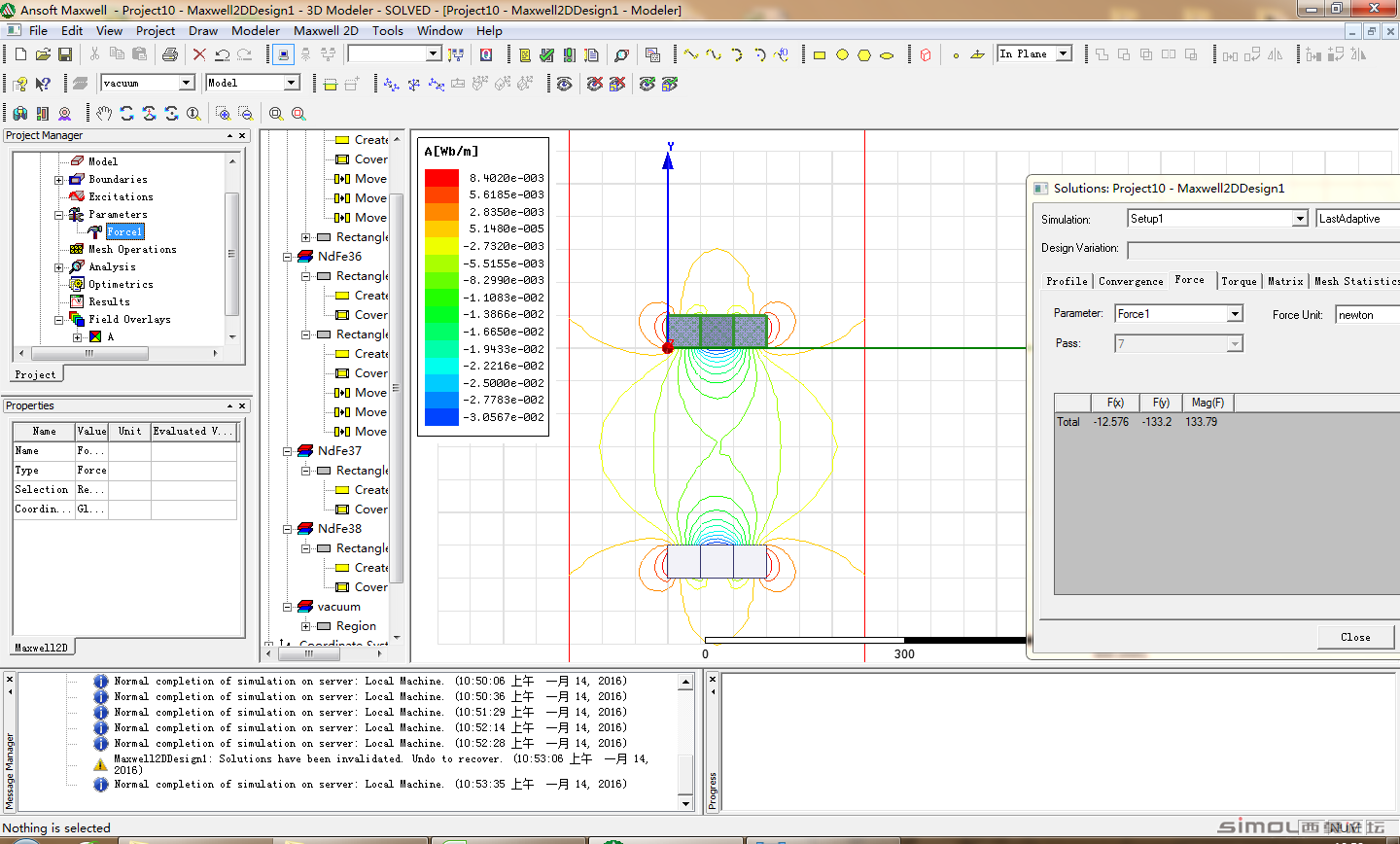Close the Solutions dialog with the Close button
Screen dimensions: 1400x844
1355,637
